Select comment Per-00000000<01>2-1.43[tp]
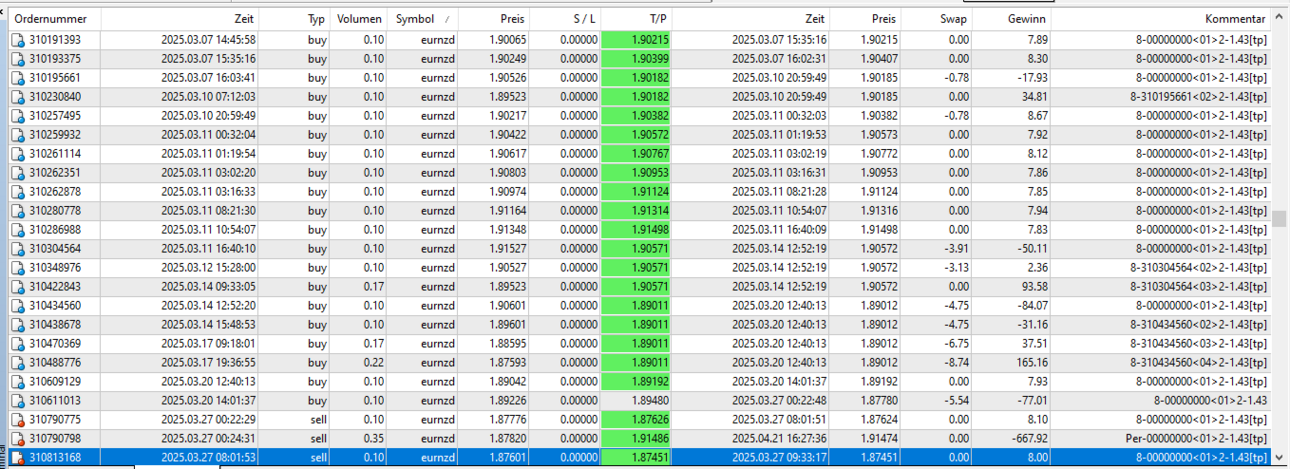The image size is (1290, 469). click(1196, 439)
